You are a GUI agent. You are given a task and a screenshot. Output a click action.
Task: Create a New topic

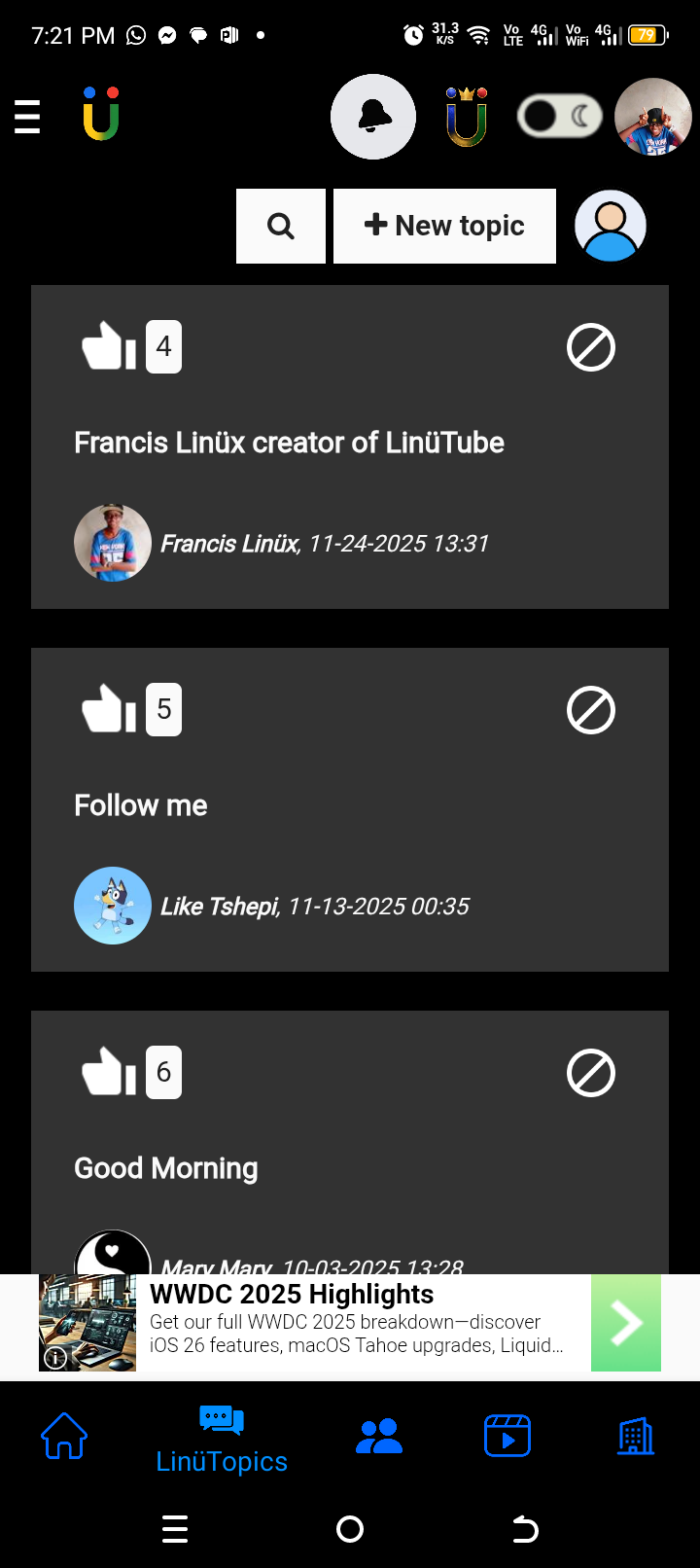[x=444, y=226]
